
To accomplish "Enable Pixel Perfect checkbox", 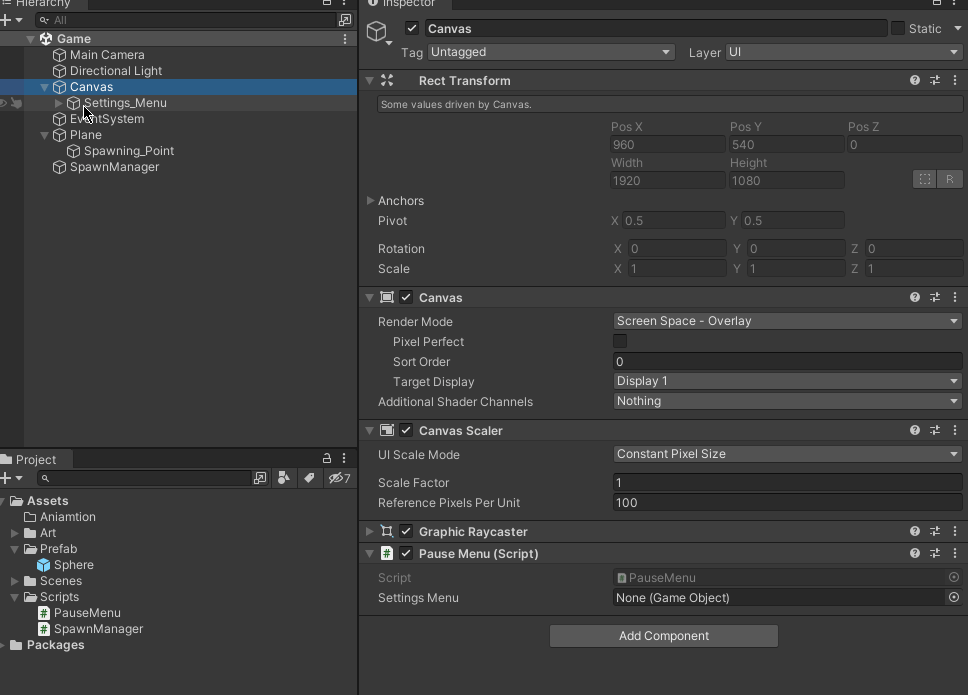I will [620, 341].
